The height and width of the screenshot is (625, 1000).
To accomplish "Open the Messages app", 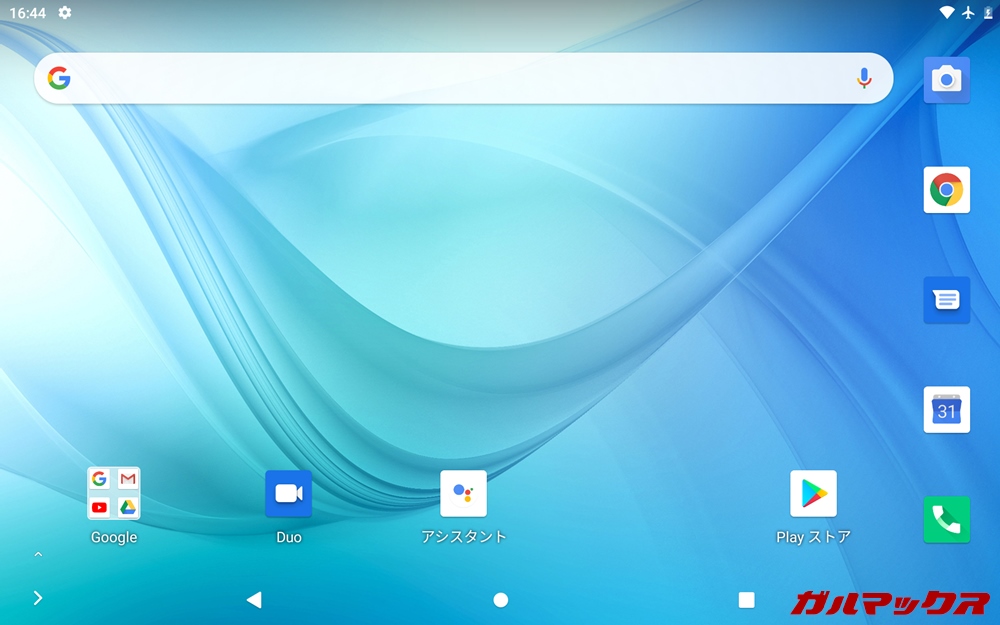I will (x=946, y=300).
